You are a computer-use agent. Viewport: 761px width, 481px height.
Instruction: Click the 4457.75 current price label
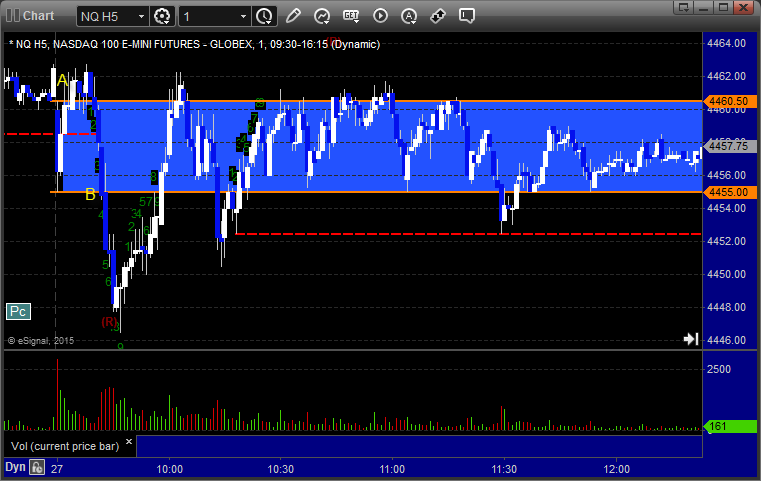729,146
